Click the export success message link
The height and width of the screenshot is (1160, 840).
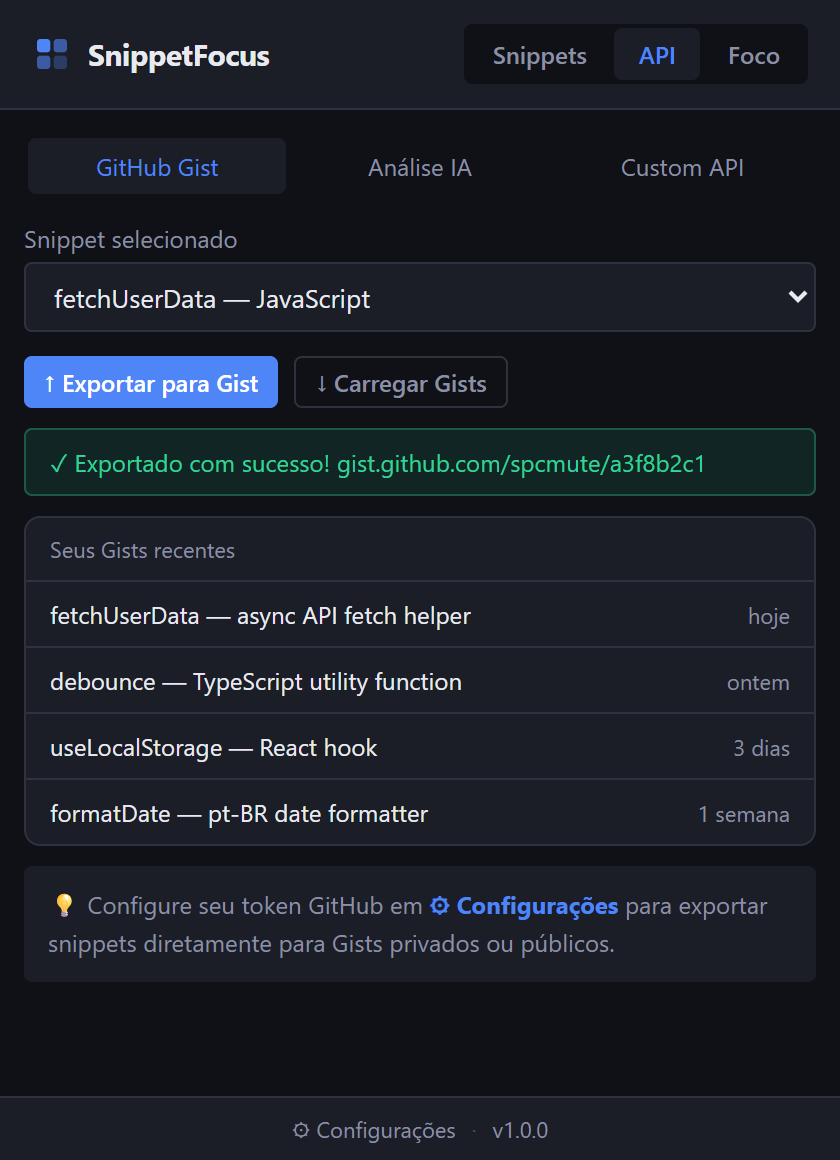pos(521,464)
